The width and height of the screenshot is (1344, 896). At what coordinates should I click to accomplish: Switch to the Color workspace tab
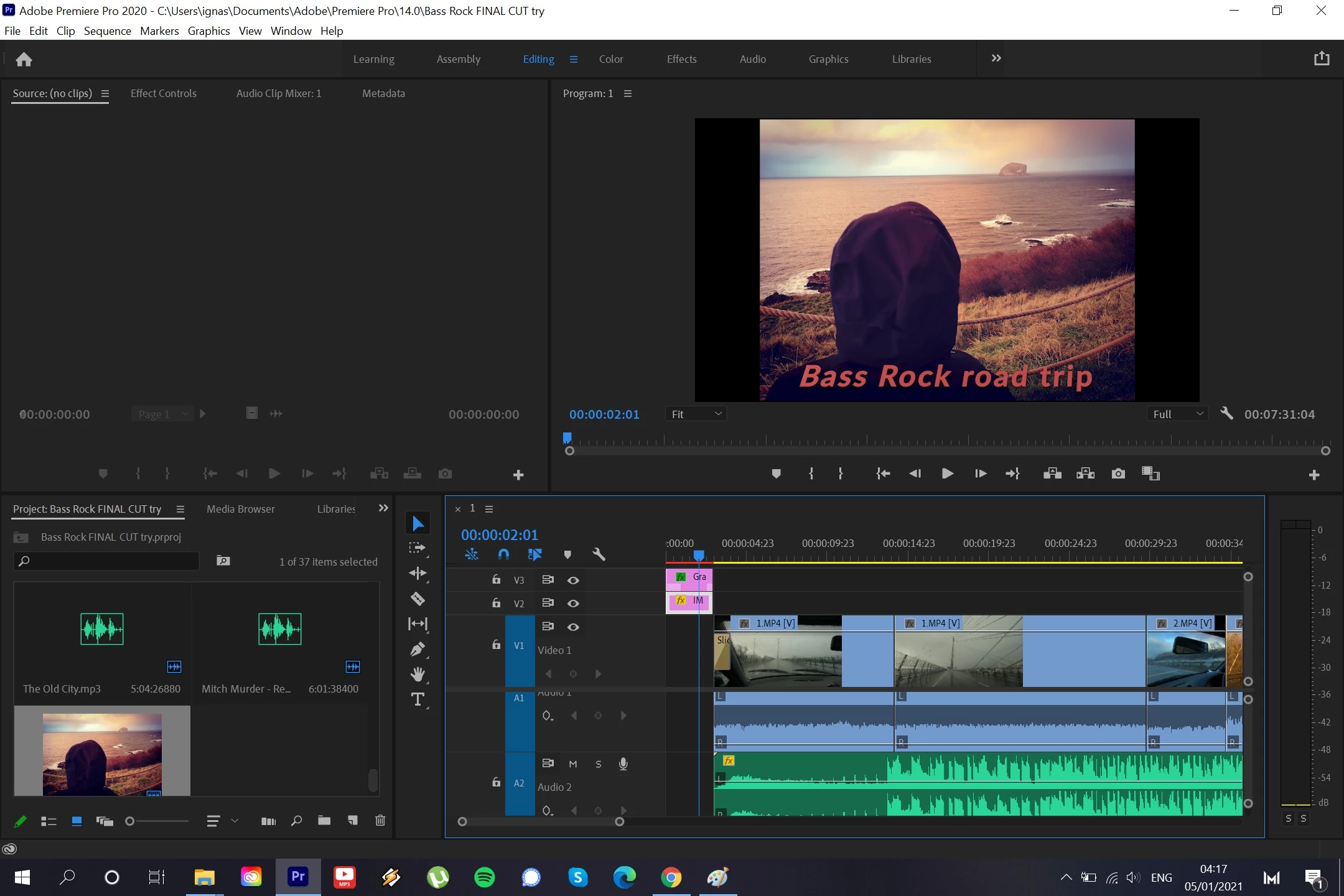click(610, 59)
